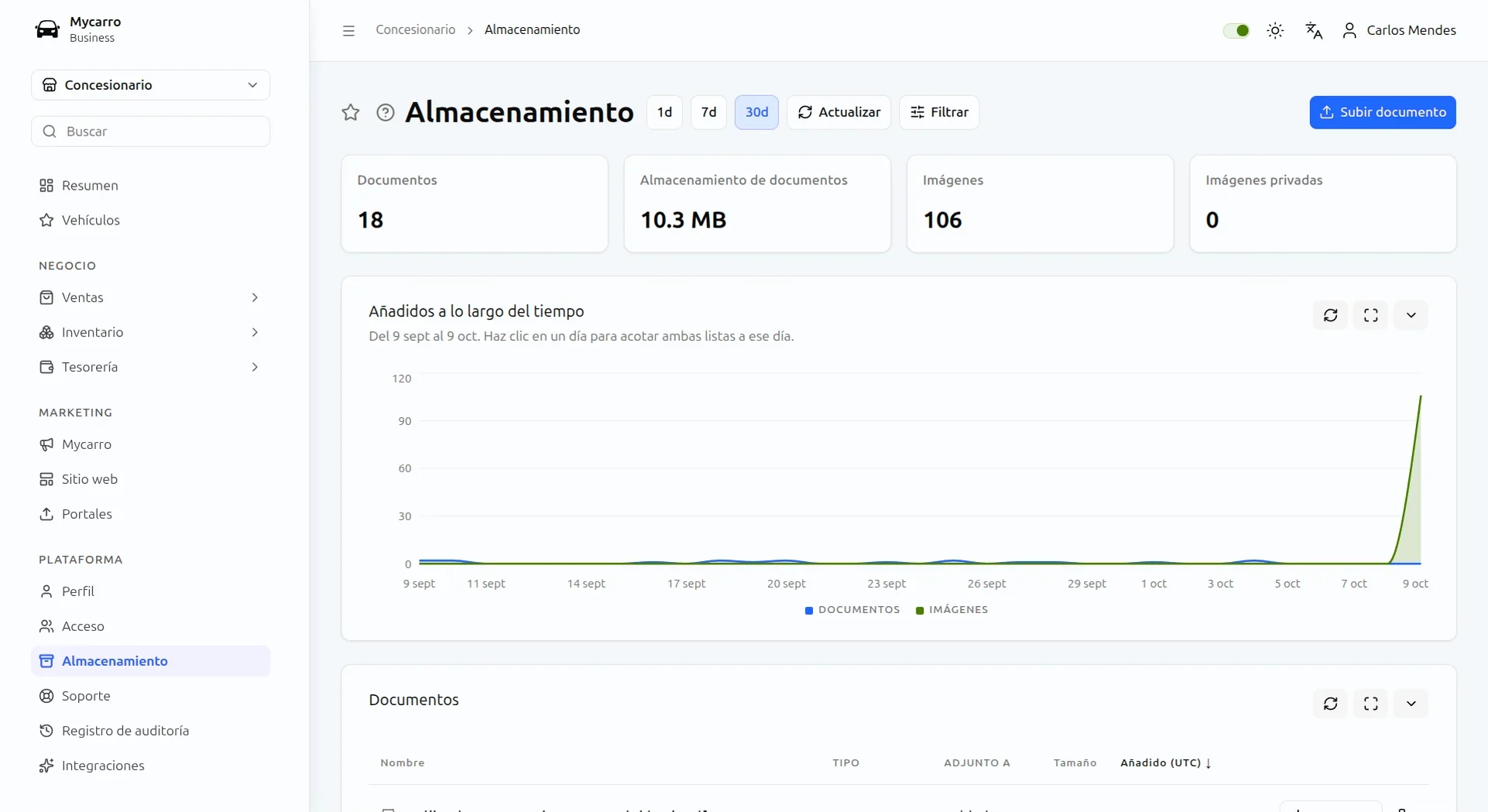Refresh the Documentos table panel
This screenshot has width=1488, height=812.
pyautogui.click(x=1331, y=704)
